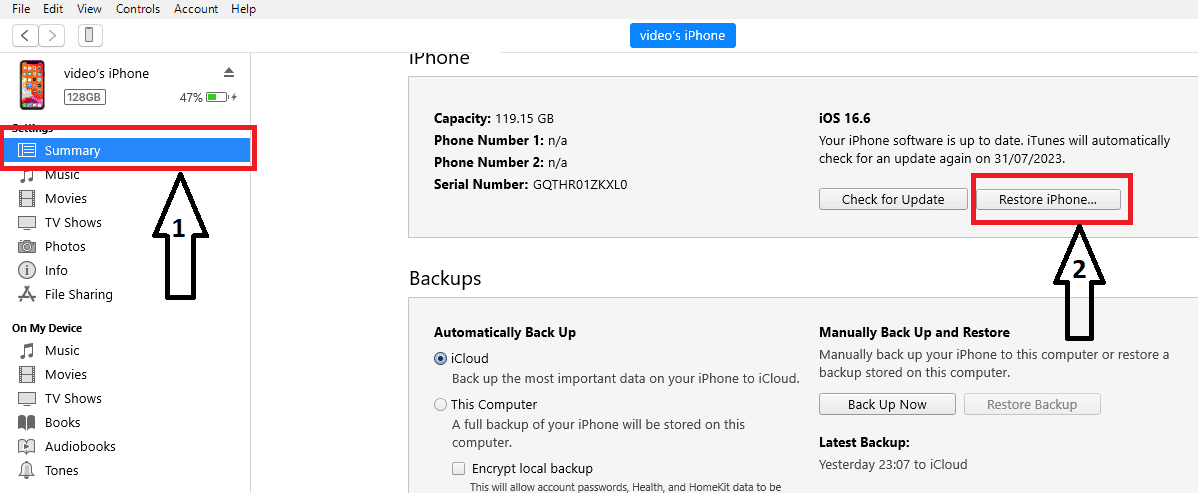The height and width of the screenshot is (493, 1198).
Task: Enable Encrypt local backup
Action: pyautogui.click(x=459, y=468)
